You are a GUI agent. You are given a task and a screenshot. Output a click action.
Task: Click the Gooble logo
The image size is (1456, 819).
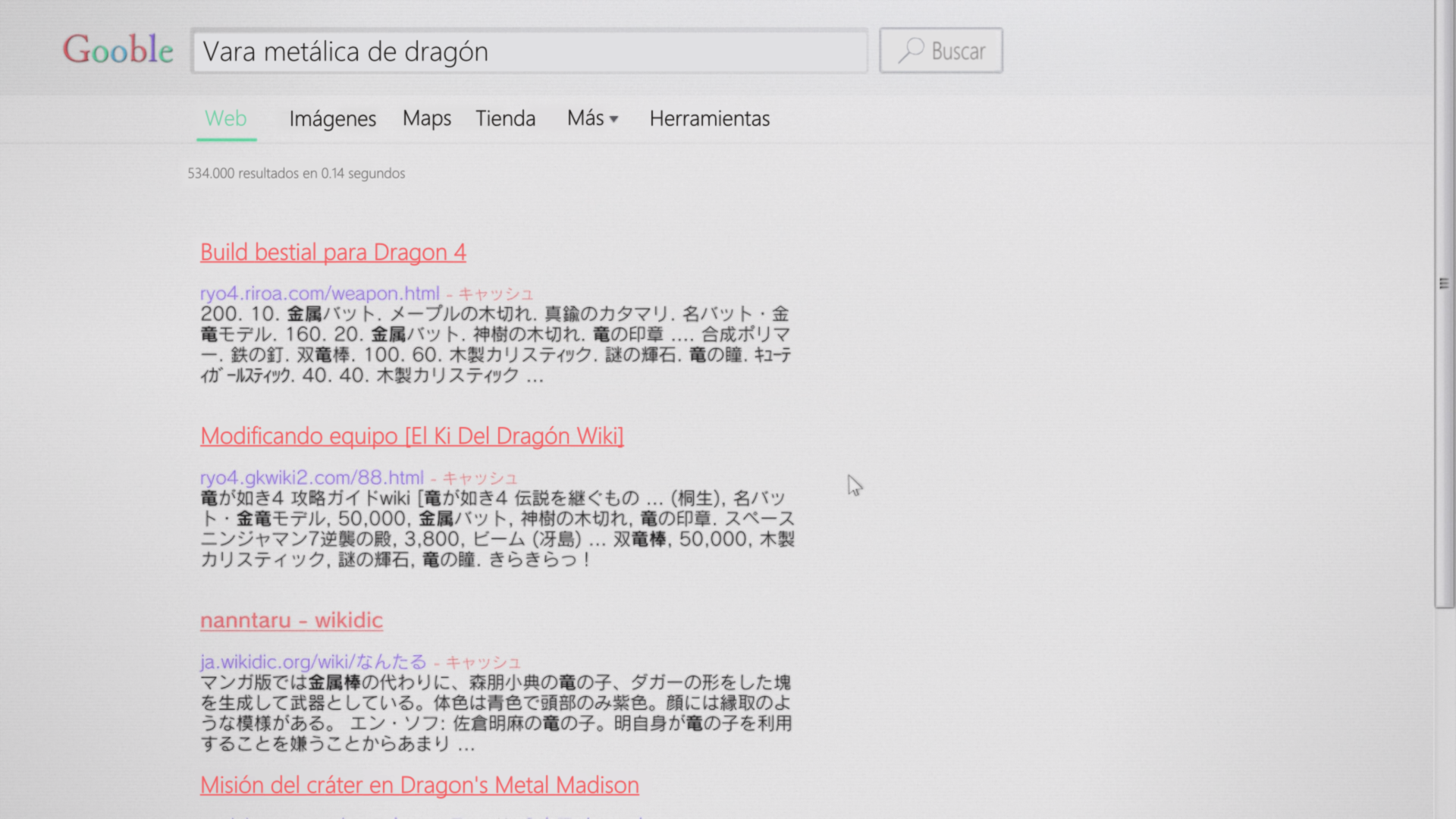click(x=118, y=50)
